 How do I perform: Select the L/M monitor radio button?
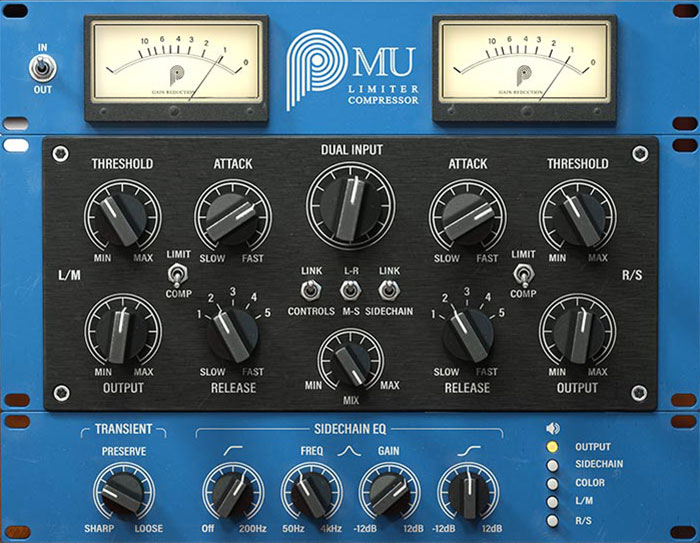[552, 502]
